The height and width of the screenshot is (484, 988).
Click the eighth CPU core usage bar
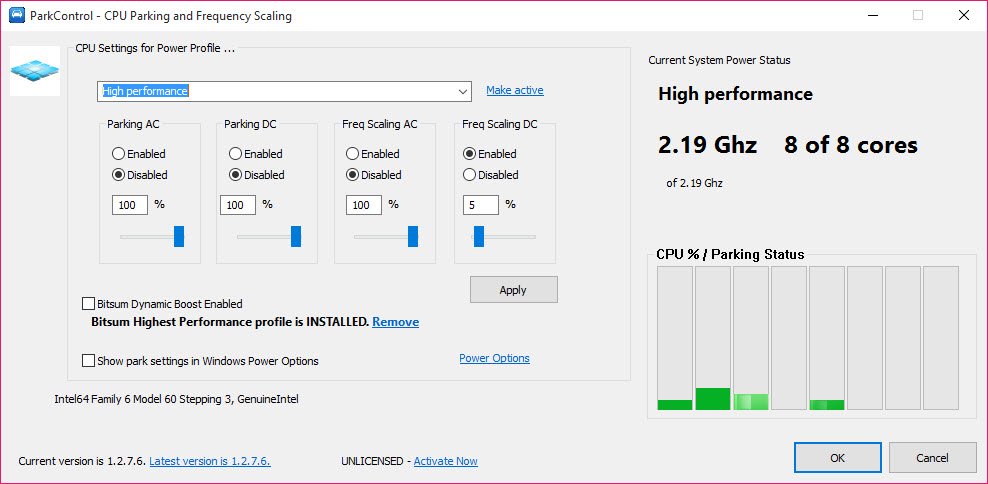[941, 338]
